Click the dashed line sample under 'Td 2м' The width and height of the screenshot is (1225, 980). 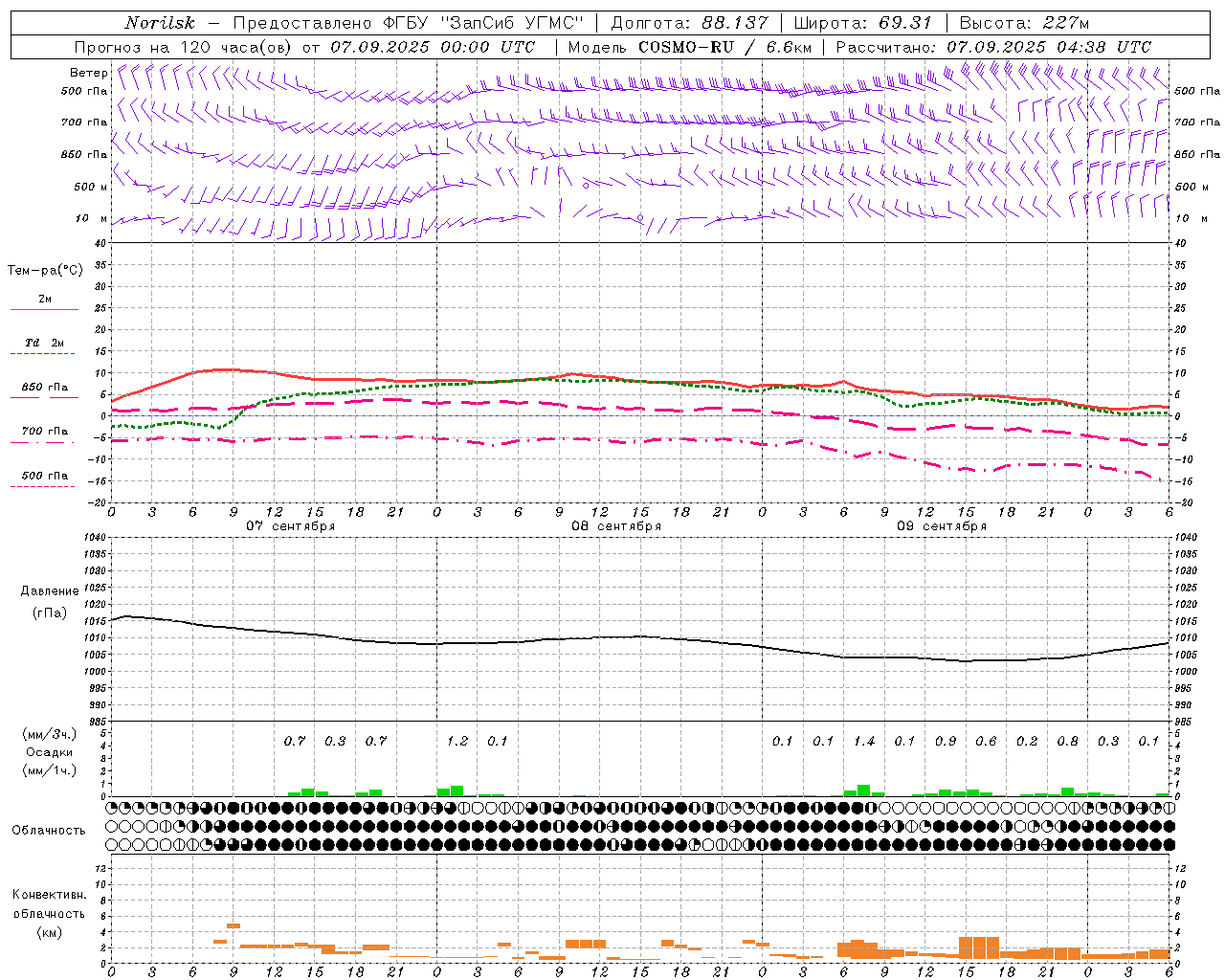pyautogui.click(x=44, y=354)
